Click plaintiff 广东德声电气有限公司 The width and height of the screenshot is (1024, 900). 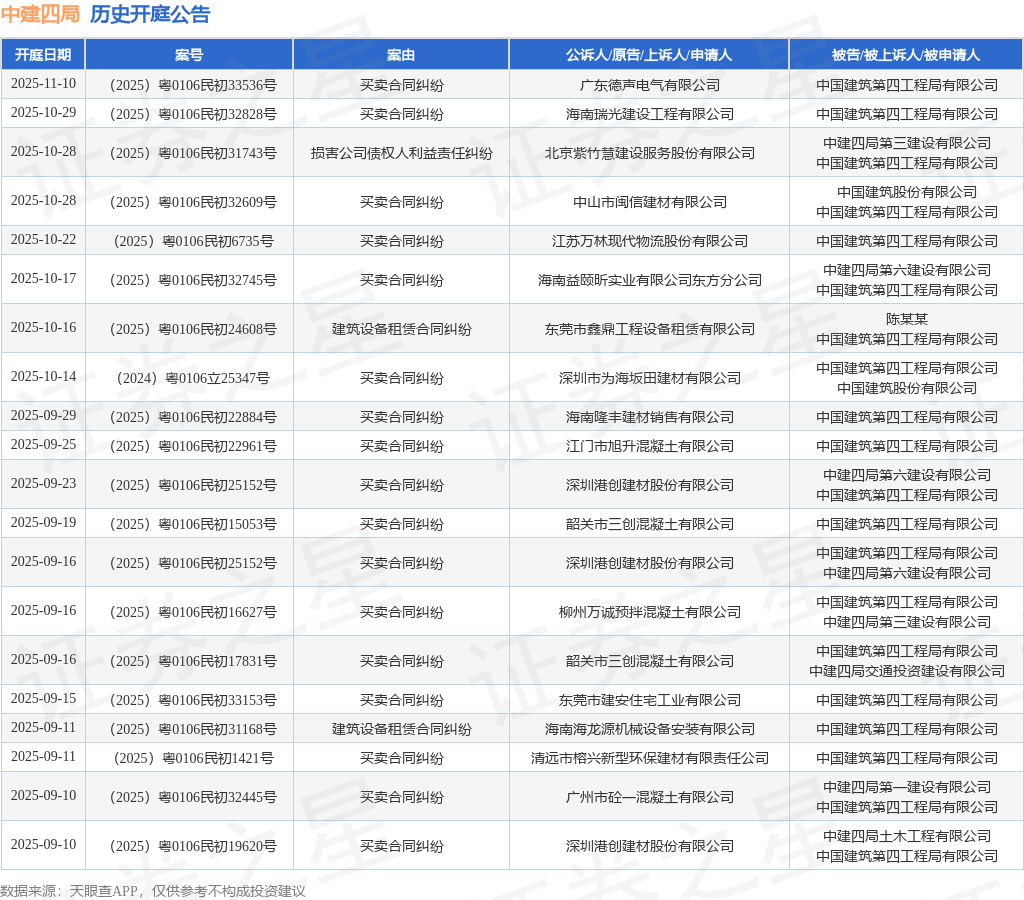pyautogui.click(x=650, y=85)
